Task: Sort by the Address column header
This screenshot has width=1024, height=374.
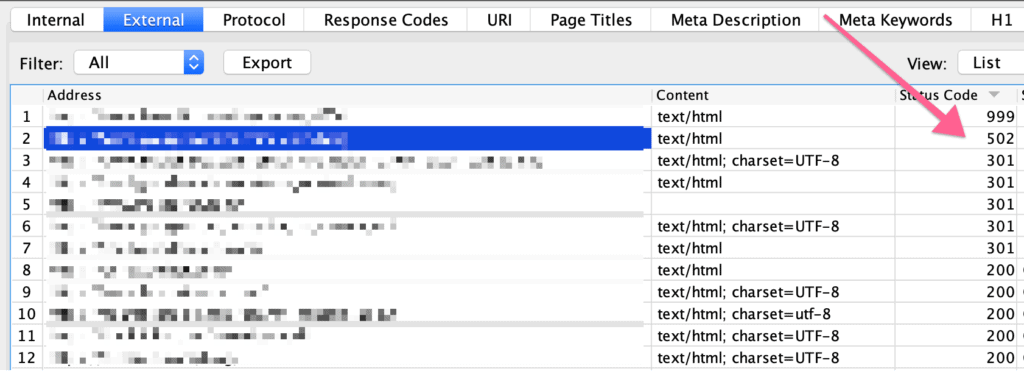Action: [74, 95]
